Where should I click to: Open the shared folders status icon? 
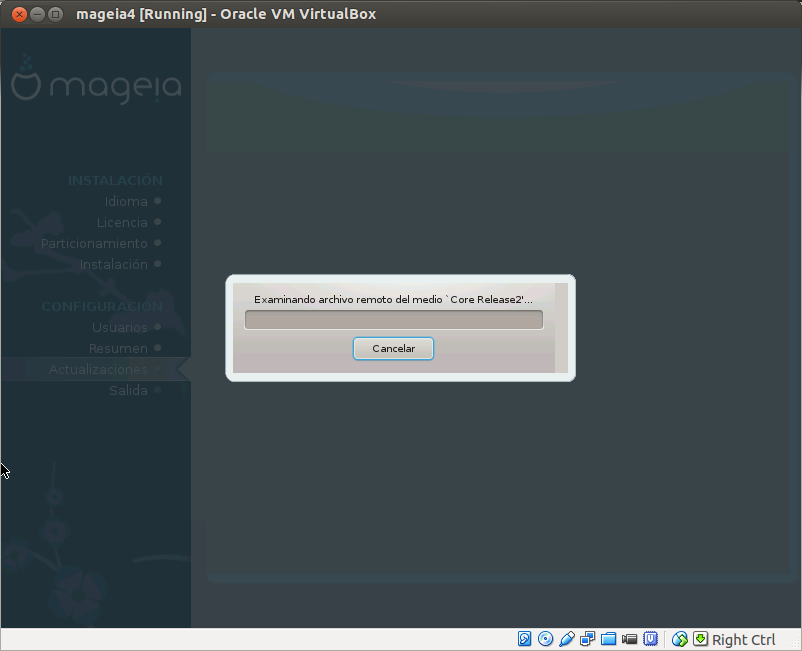click(x=608, y=638)
